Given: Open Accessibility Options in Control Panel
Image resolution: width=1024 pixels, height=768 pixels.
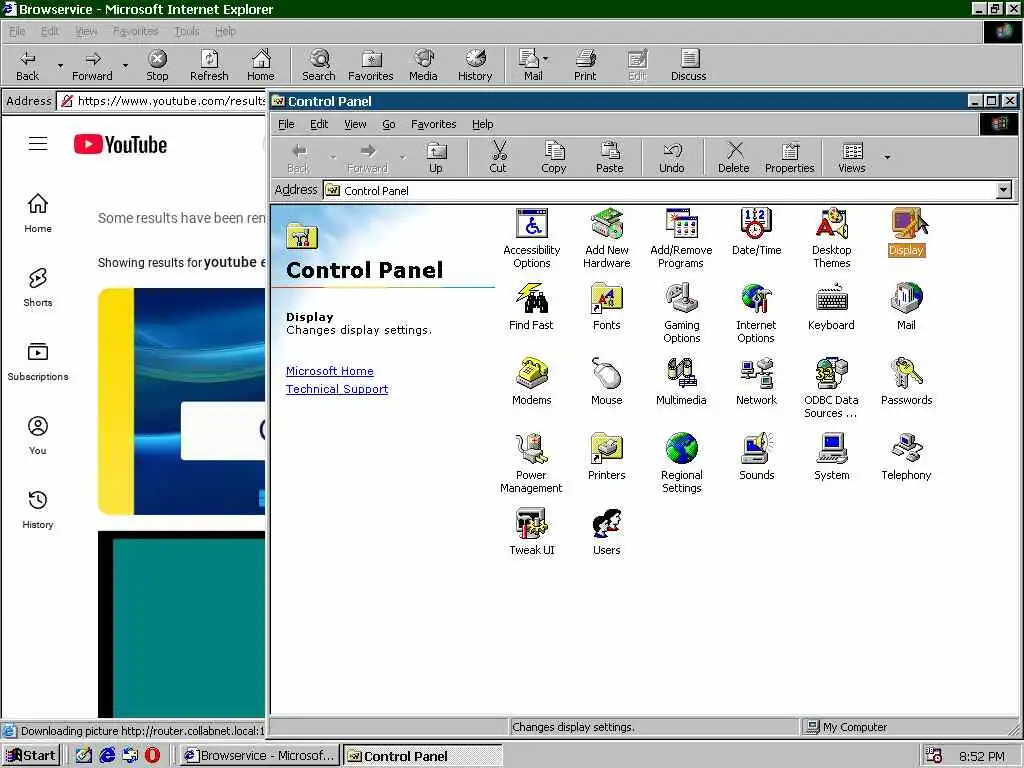Looking at the screenshot, I should (x=532, y=238).
